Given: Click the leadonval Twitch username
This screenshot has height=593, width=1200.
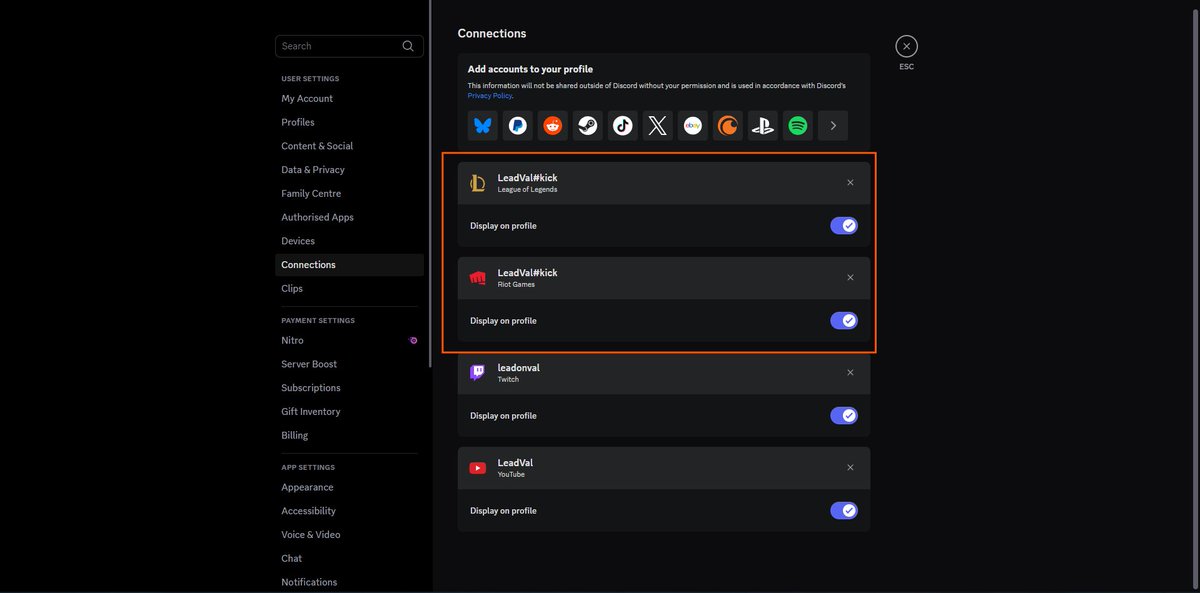Looking at the screenshot, I should [518, 368].
